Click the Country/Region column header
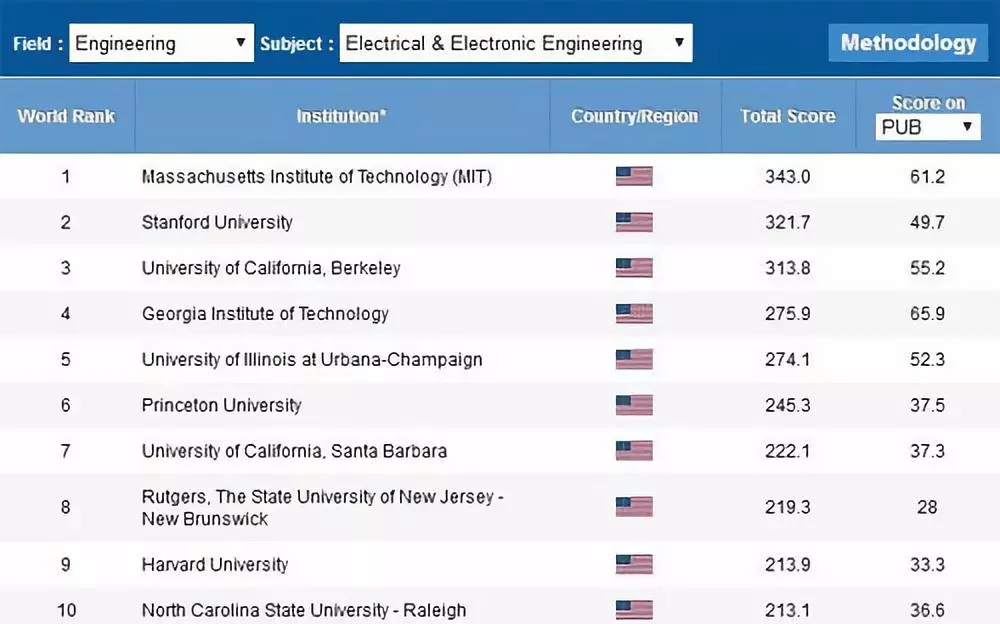This screenshot has height=624, width=1000. [x=634, y=116]
